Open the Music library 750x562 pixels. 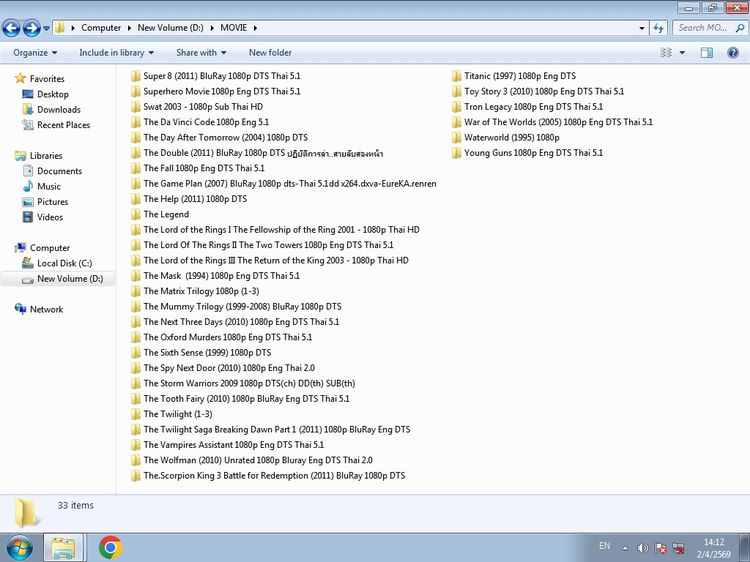point(49,186)
